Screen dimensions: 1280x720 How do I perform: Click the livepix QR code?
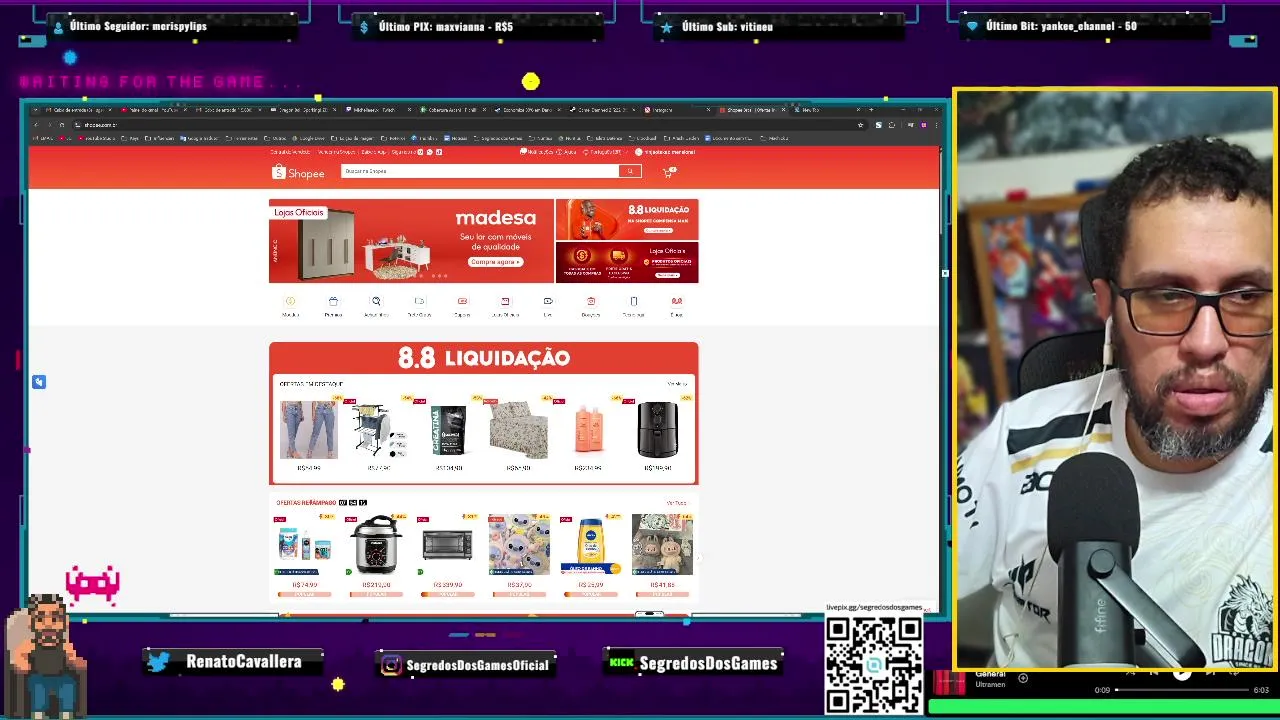click(x=874, y=665)
